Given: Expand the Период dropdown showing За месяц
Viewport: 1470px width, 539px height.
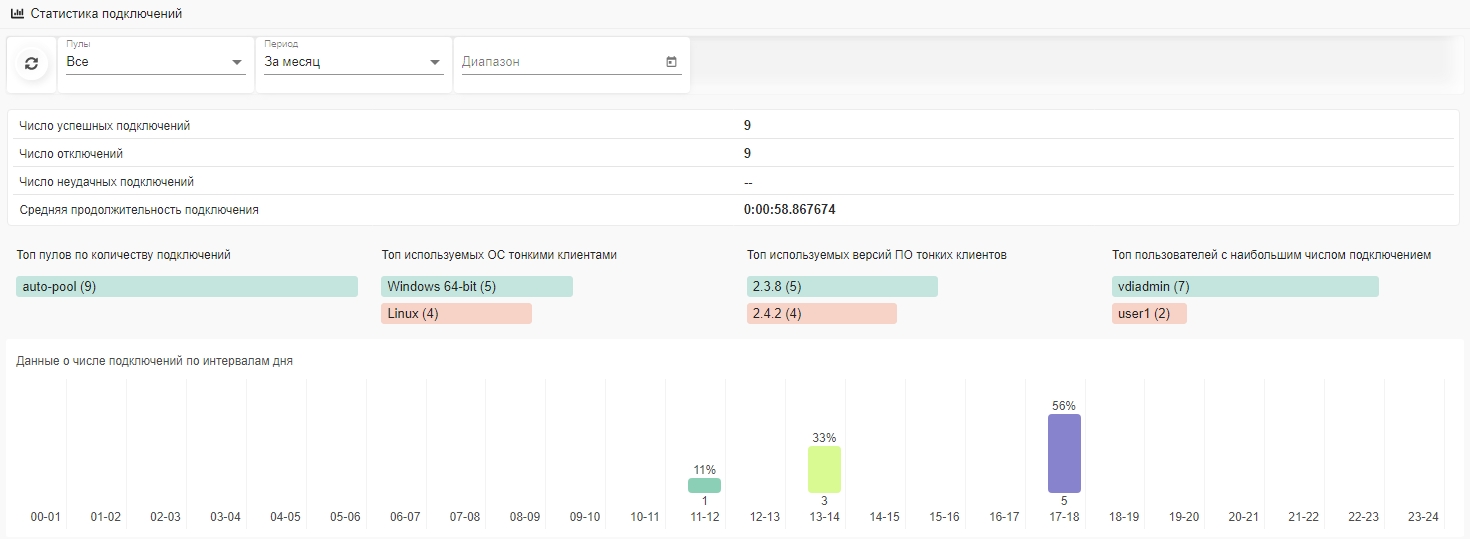Looking at the screenshot, I should 353,62.
